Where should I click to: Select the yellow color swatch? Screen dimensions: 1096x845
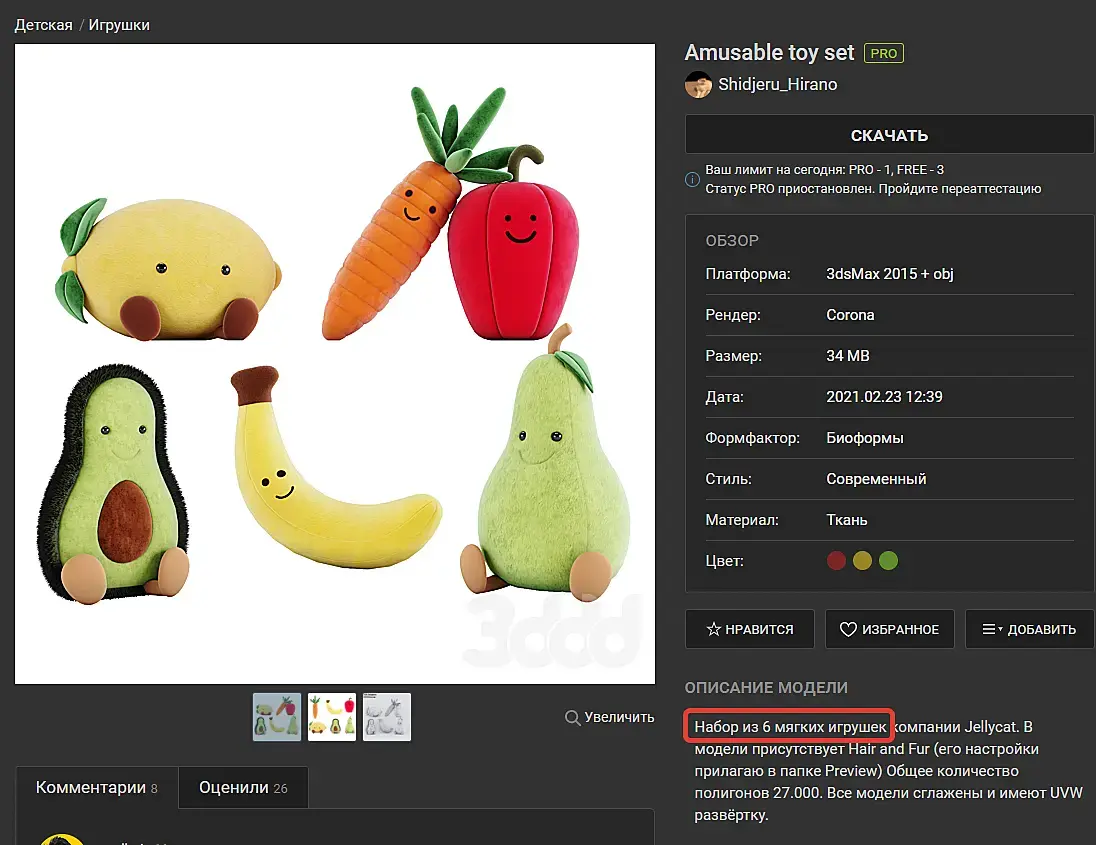click(862, 561)
